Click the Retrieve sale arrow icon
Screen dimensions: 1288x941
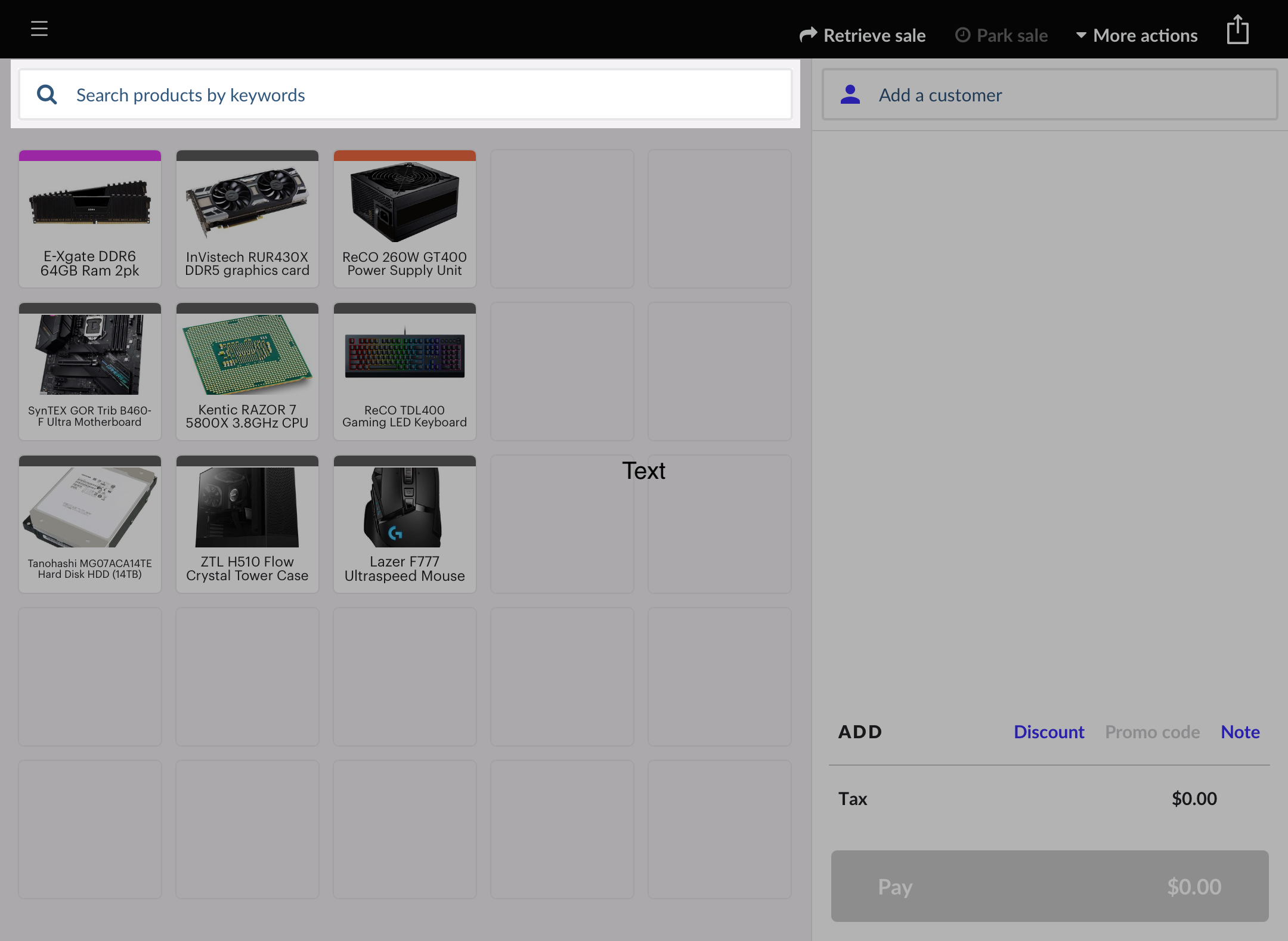pos(809,35)
